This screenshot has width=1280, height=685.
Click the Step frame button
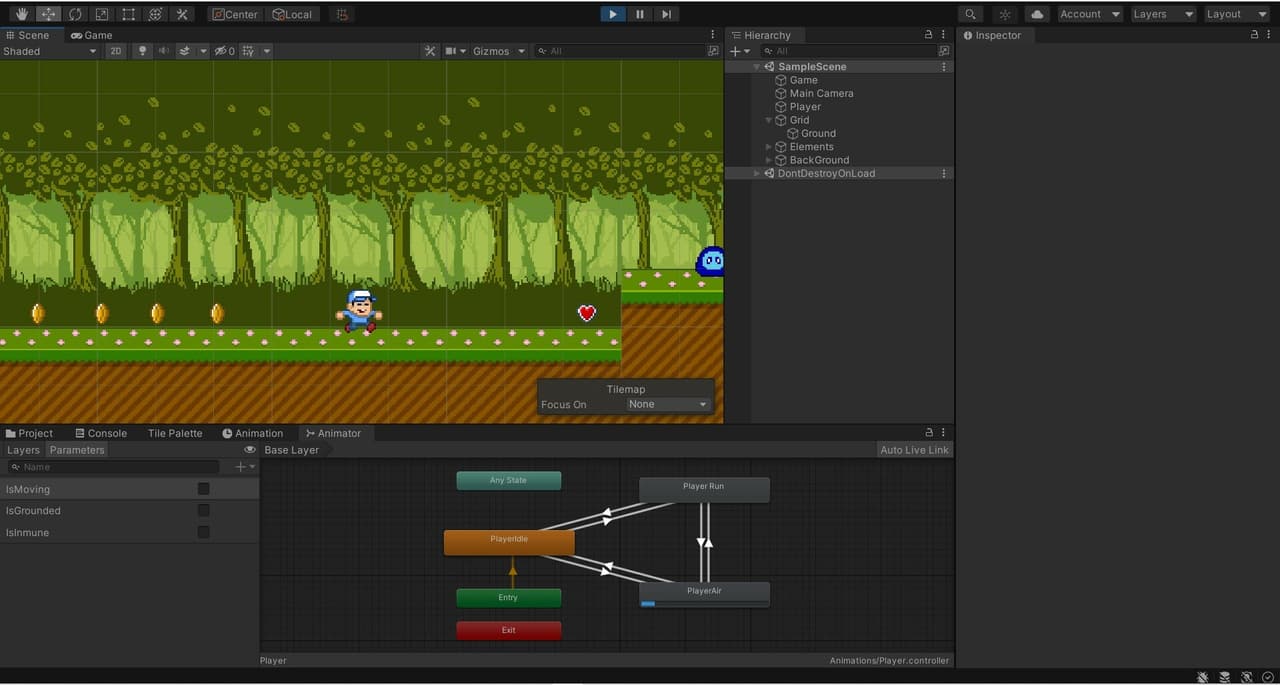click(667, 14)
